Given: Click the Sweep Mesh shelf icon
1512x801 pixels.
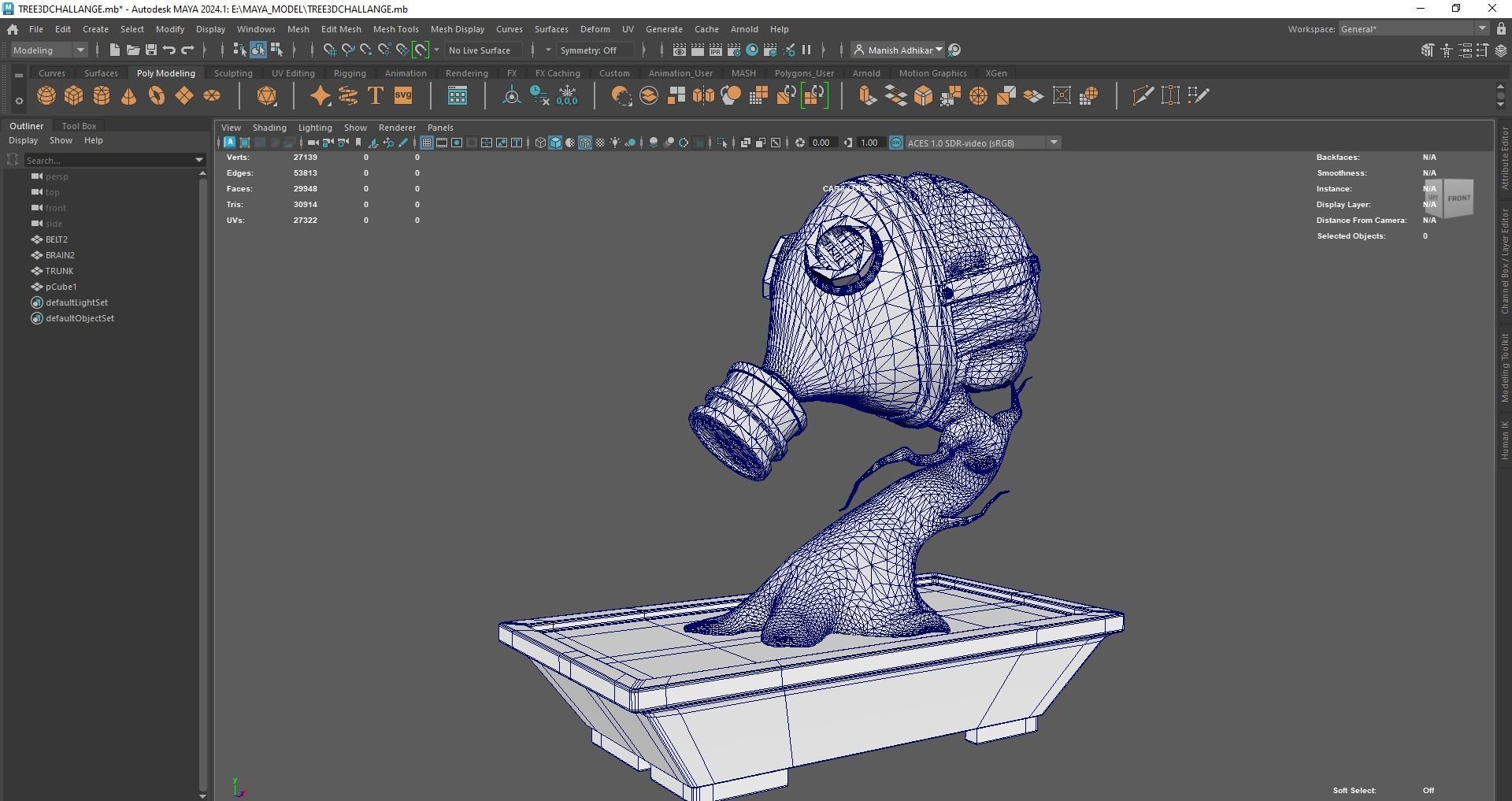Looking at the screenshot, I should point(348,96).
